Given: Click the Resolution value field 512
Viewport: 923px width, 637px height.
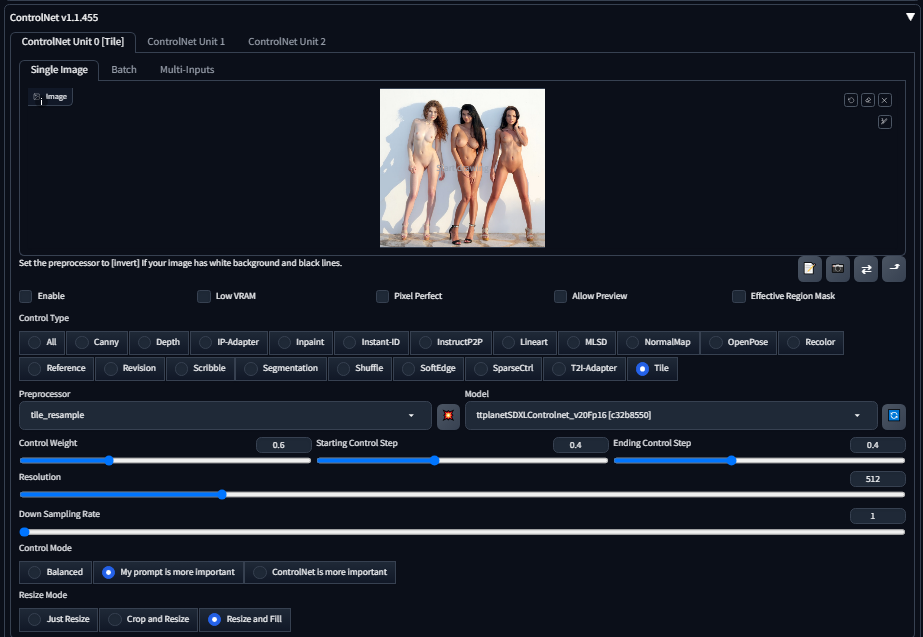Looking at the screenshot, I should click(x=878, y=479).
